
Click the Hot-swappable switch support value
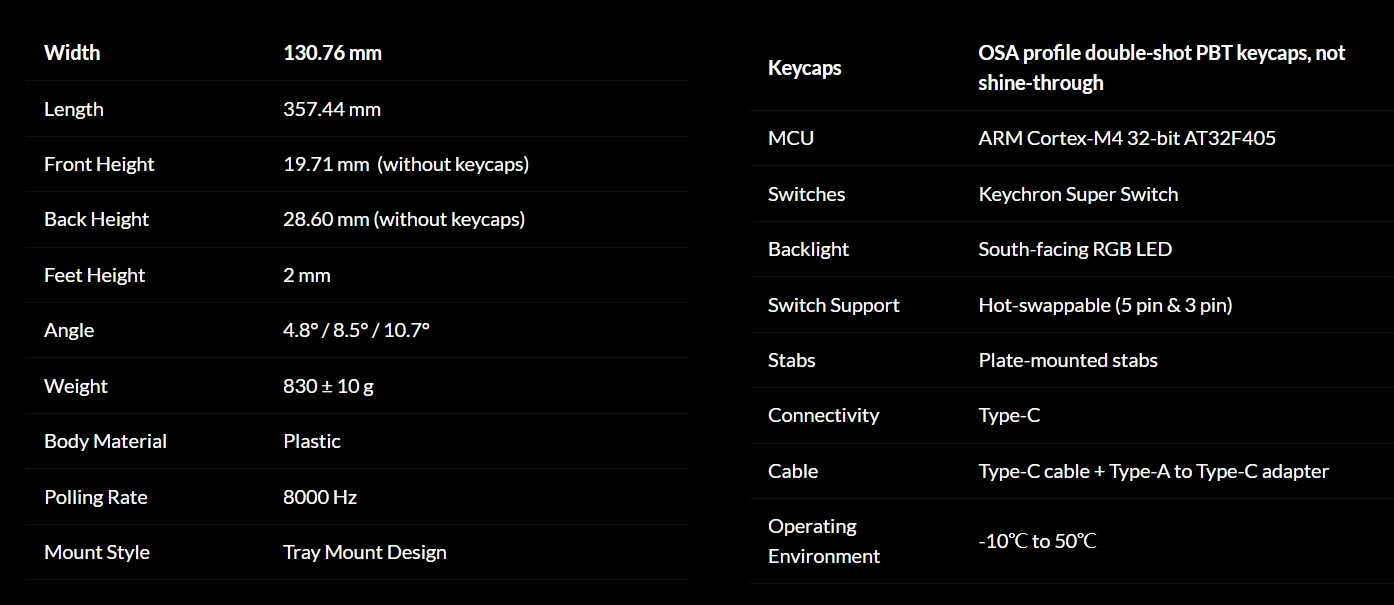(x=1104, y=305)
